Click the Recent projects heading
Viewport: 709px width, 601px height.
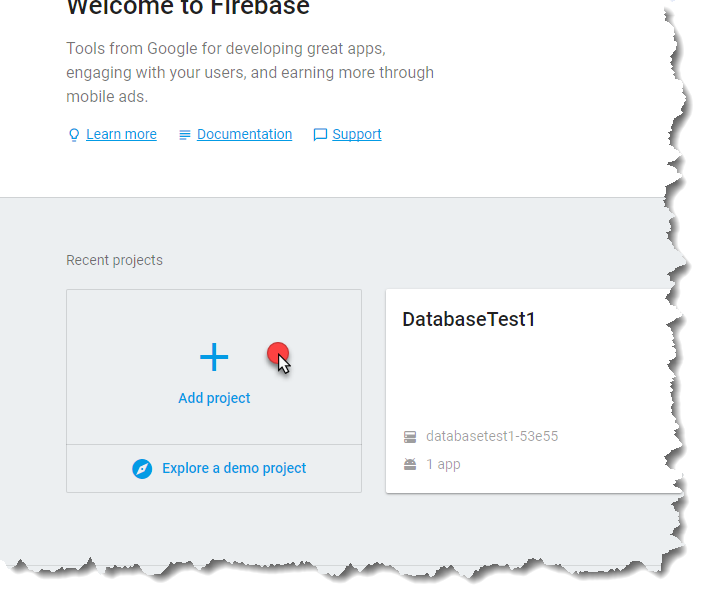click(114, 260)
